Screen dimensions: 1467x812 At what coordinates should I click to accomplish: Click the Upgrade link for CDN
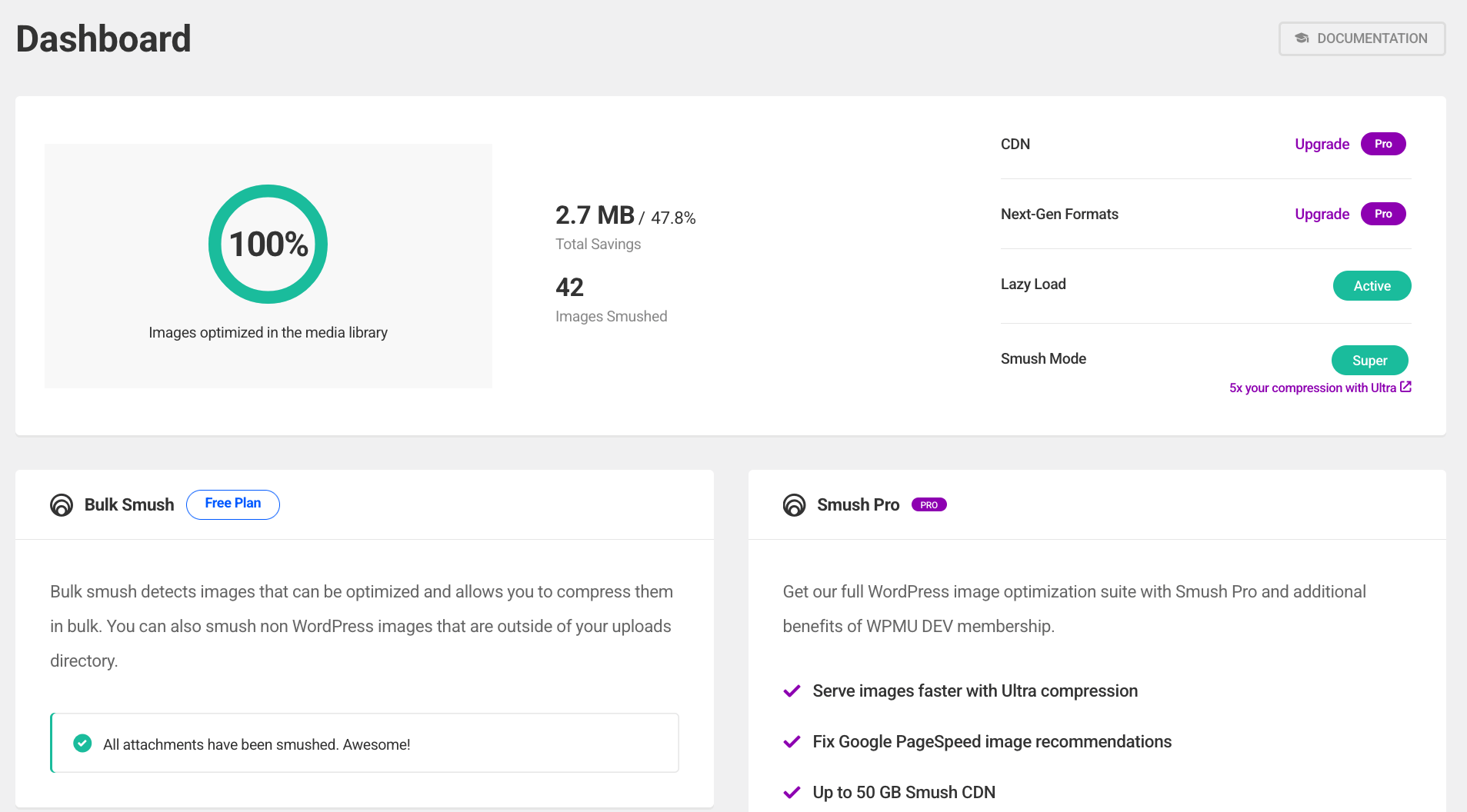point(1322,144)
